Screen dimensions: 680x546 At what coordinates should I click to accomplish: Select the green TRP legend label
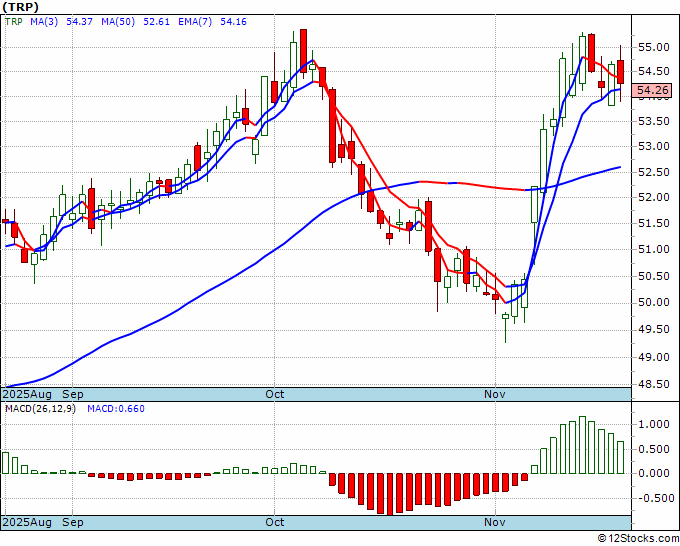13,22
